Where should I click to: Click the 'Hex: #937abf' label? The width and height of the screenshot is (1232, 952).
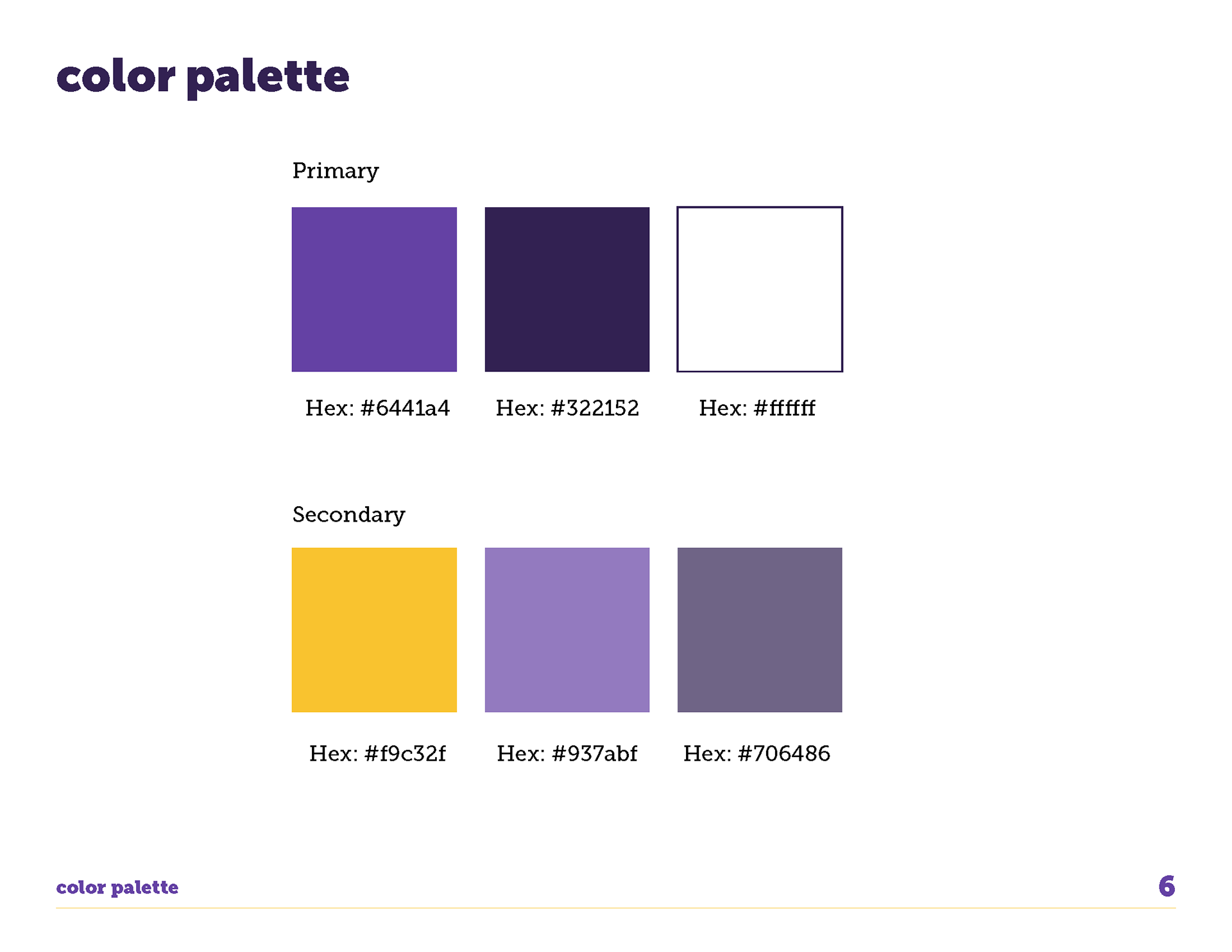[x=567, y=753]
